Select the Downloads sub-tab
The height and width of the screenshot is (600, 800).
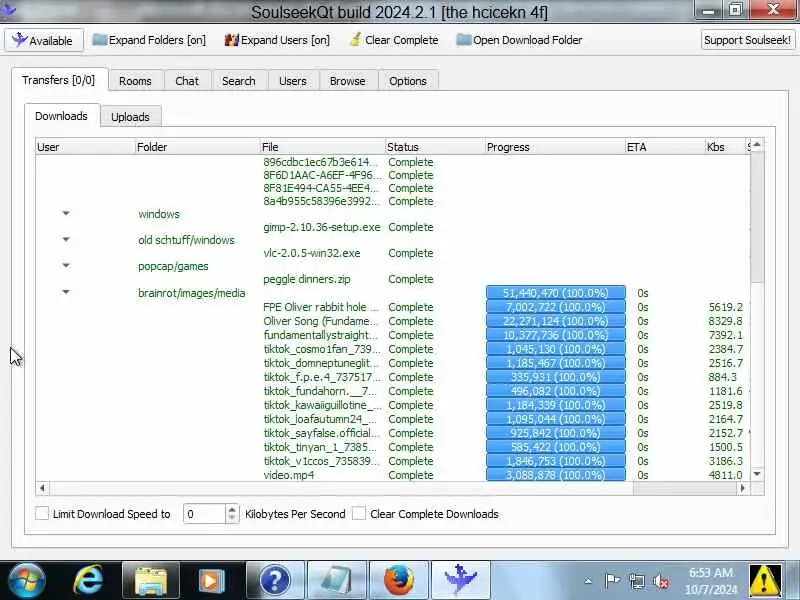tap(61, 116)
